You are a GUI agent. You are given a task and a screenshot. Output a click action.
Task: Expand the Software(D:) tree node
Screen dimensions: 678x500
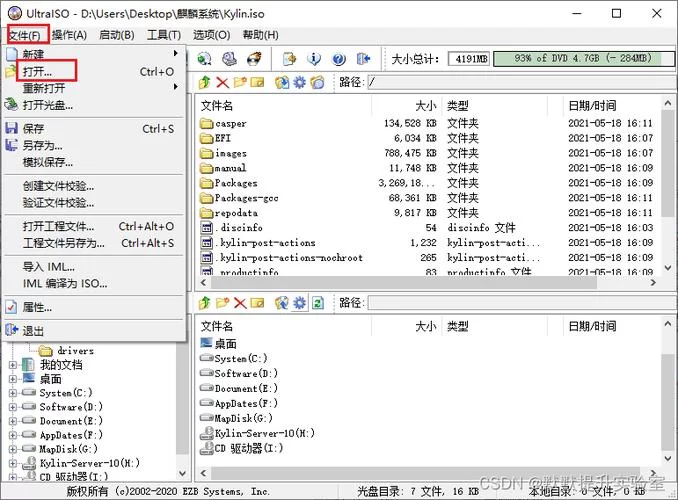click(13, 407)
